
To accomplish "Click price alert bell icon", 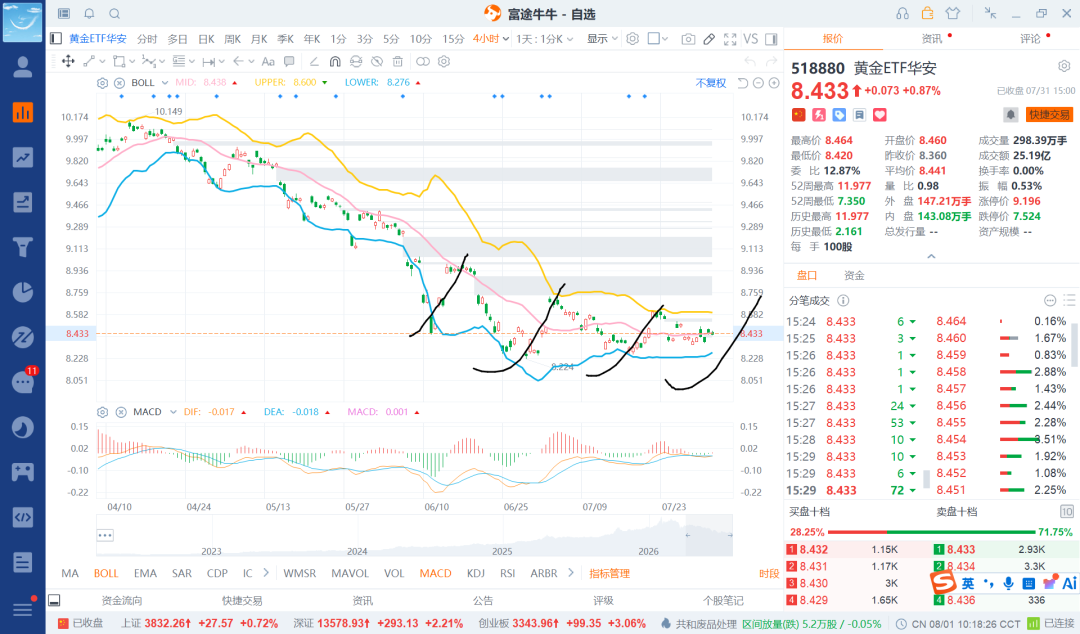I will [x=1010, y=115].
